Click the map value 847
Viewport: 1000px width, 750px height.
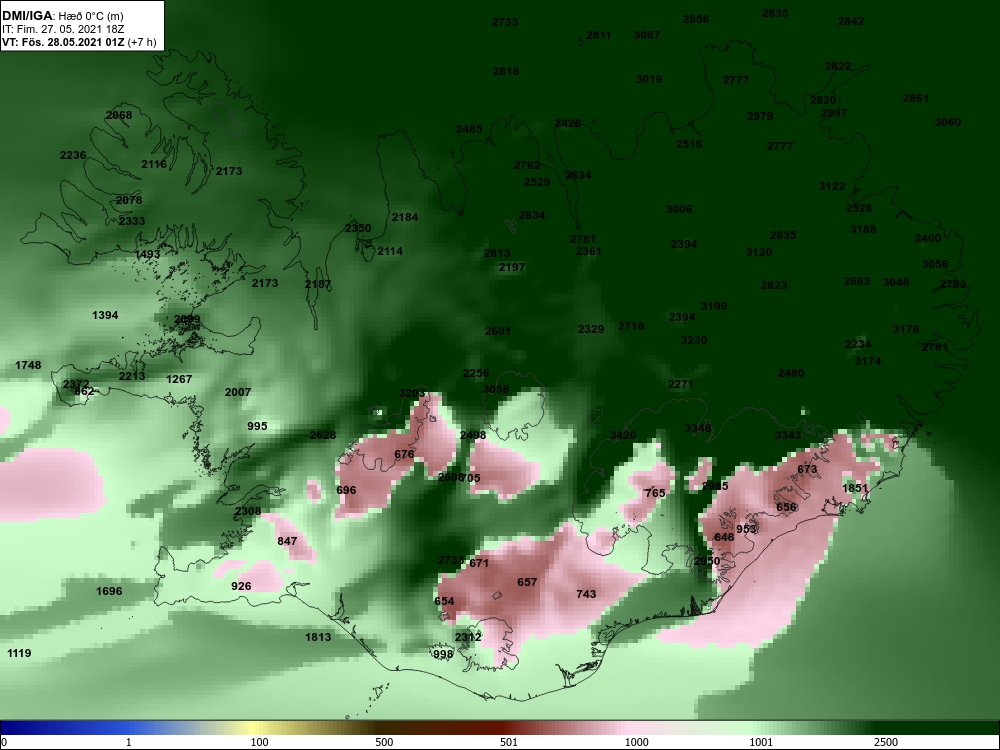[x=287, y=541]
